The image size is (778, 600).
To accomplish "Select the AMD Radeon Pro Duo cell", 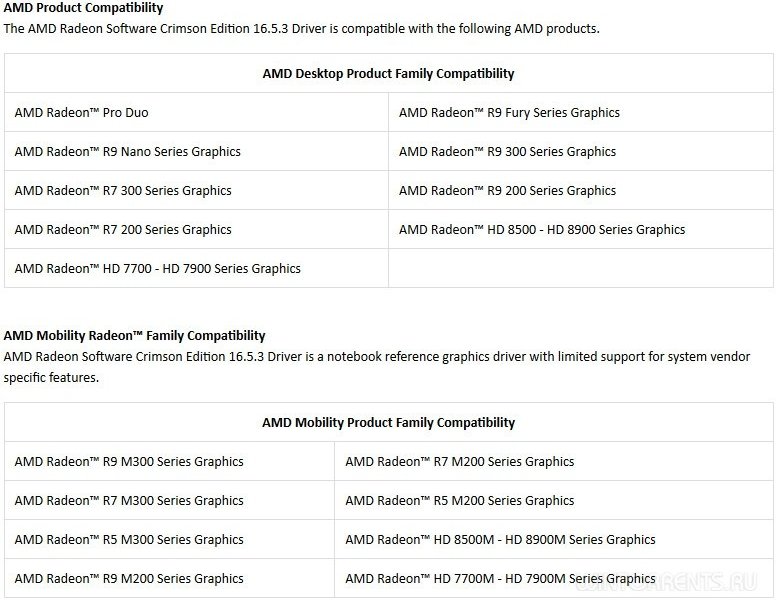I will point(82,113).
